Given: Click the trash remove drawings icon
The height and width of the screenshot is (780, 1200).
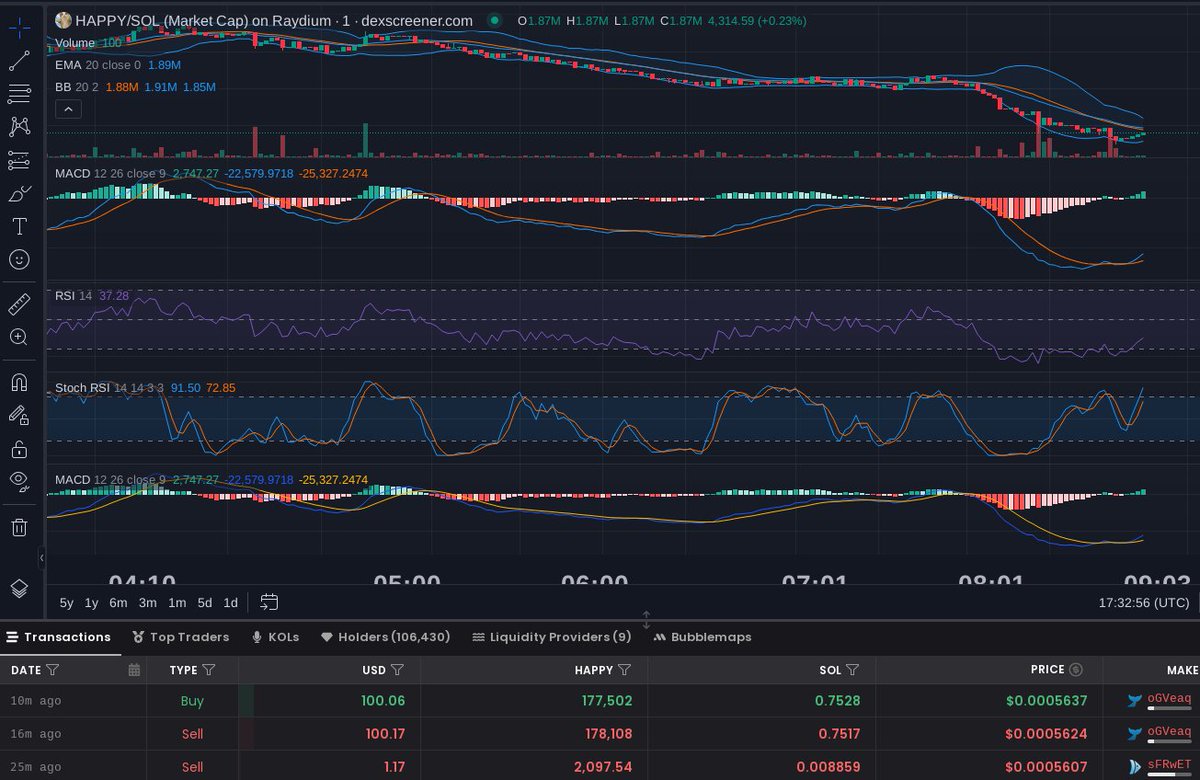Looking at the screenshot, I should (x=19, y=526).
